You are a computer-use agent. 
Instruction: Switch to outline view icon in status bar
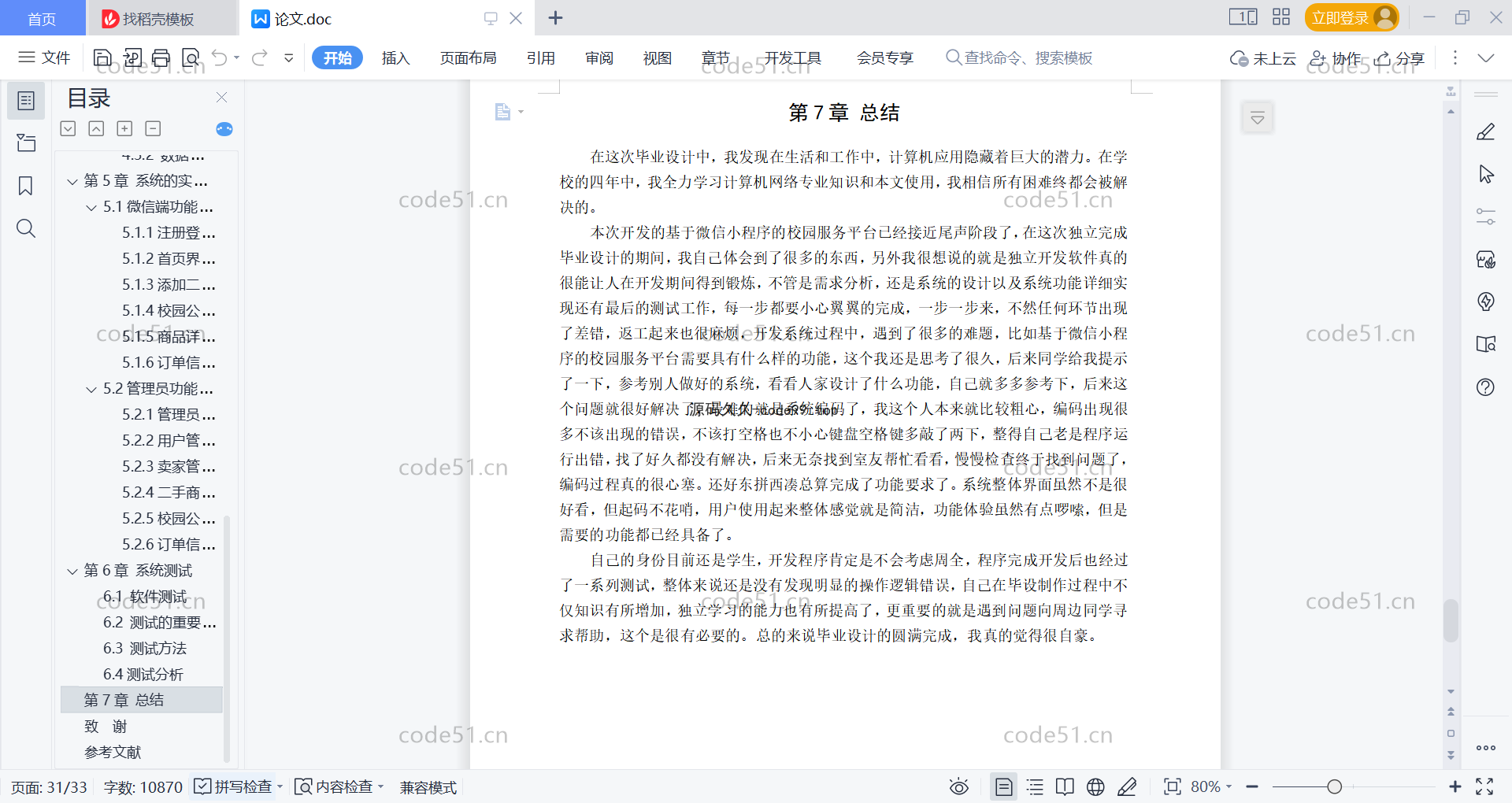[1036, 787]
